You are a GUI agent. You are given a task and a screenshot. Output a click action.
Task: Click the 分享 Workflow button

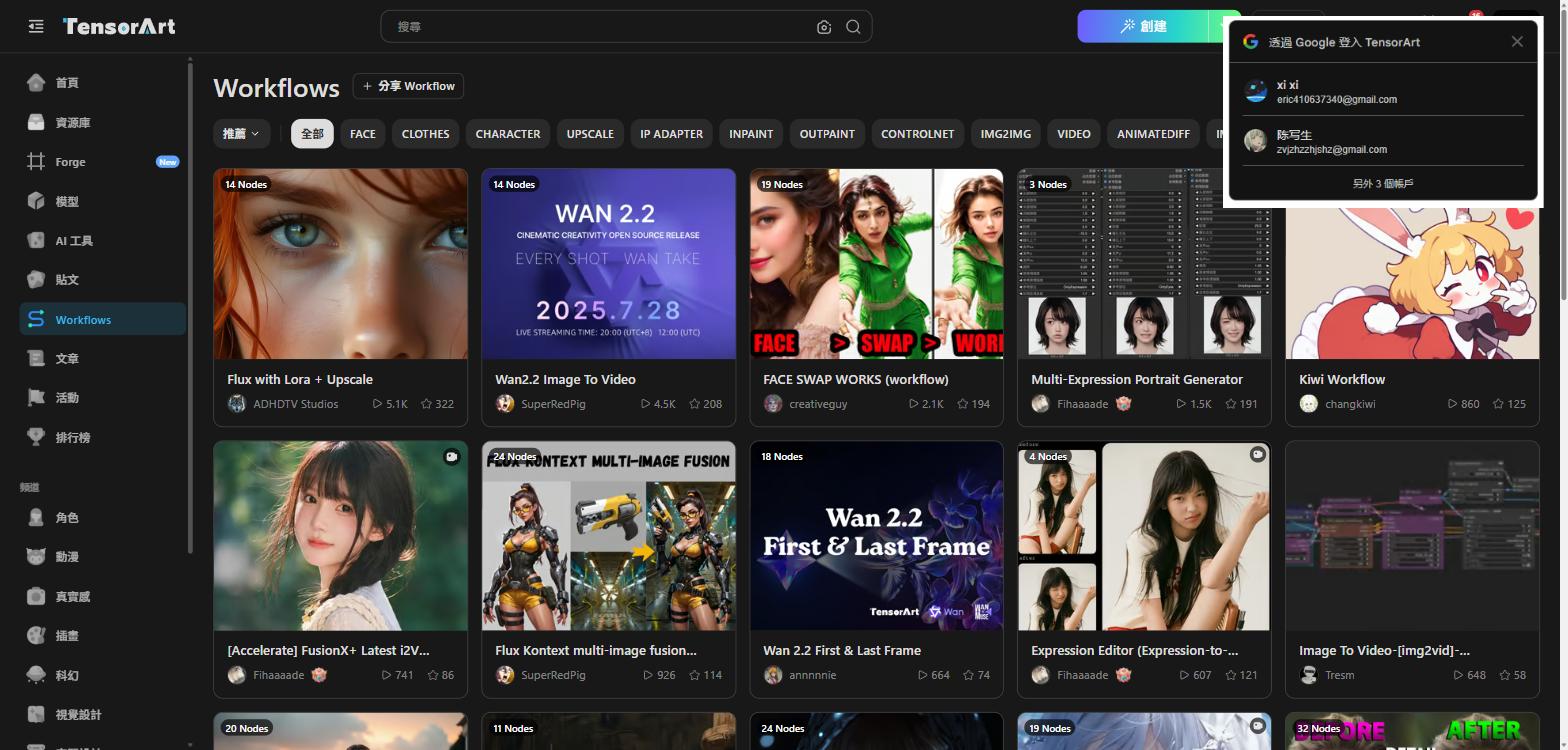click(408, 86)
